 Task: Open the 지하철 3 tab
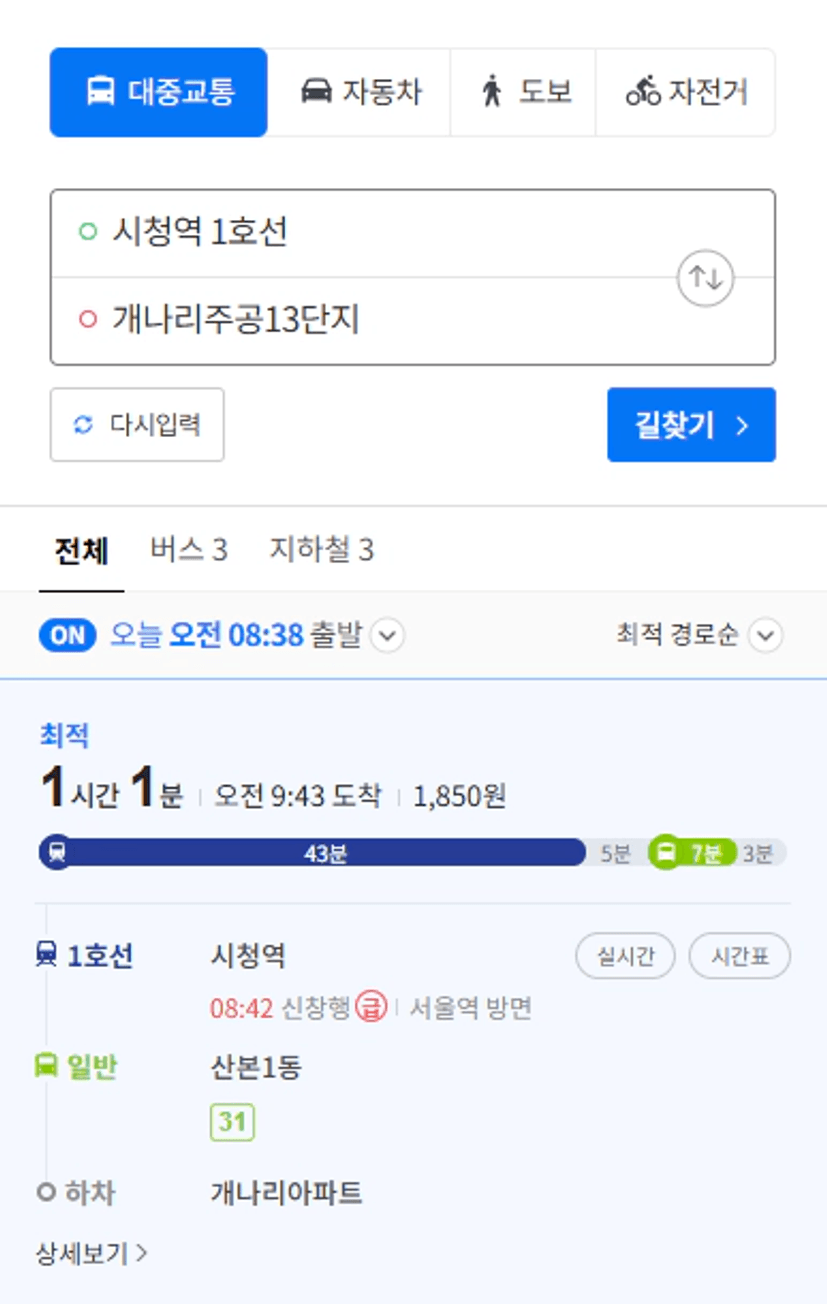click(x=321, y=549)
